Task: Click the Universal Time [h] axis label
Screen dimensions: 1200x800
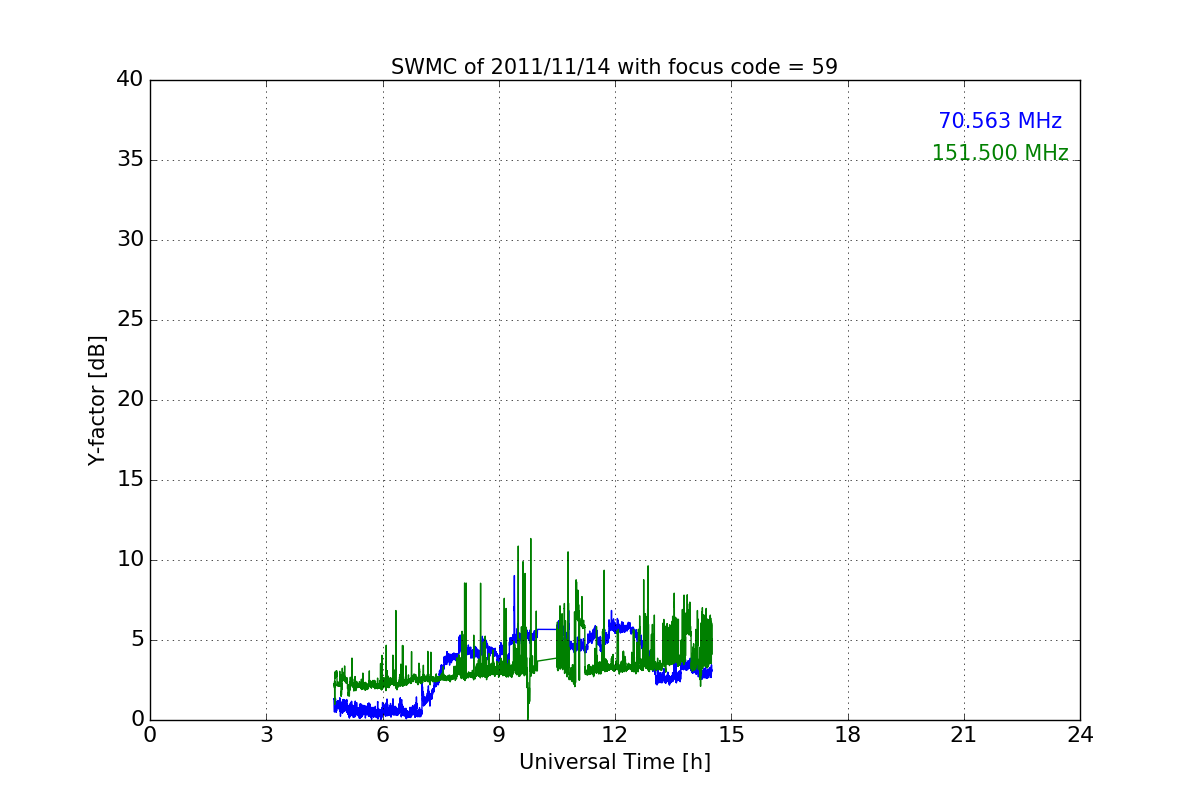Action: click(615, 762)
